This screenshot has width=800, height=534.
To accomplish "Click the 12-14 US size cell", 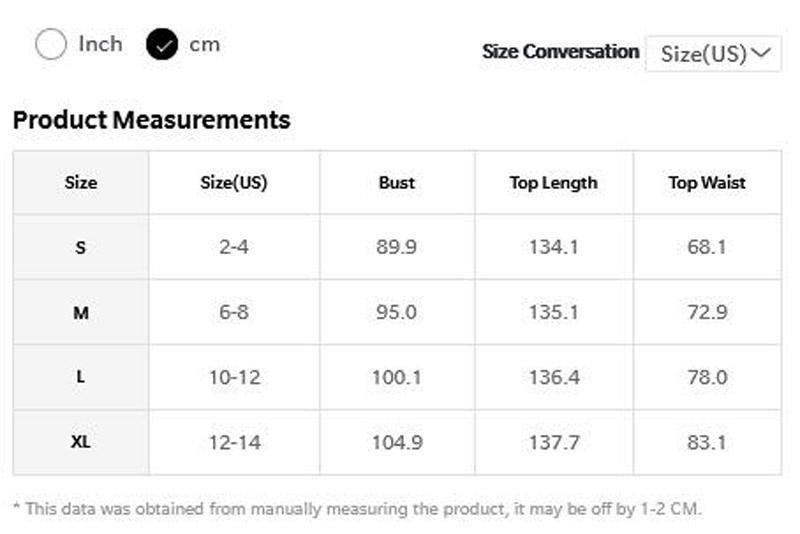I will point(234,442).
